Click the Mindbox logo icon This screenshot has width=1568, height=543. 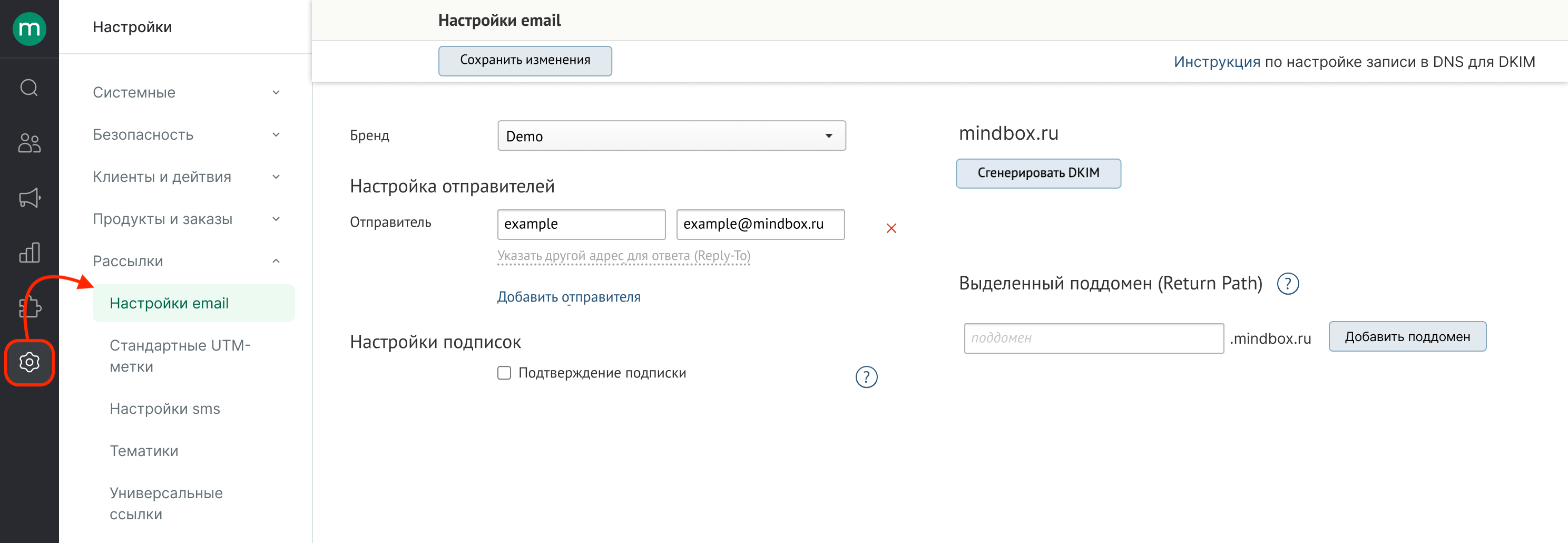[x=29, y=28]
